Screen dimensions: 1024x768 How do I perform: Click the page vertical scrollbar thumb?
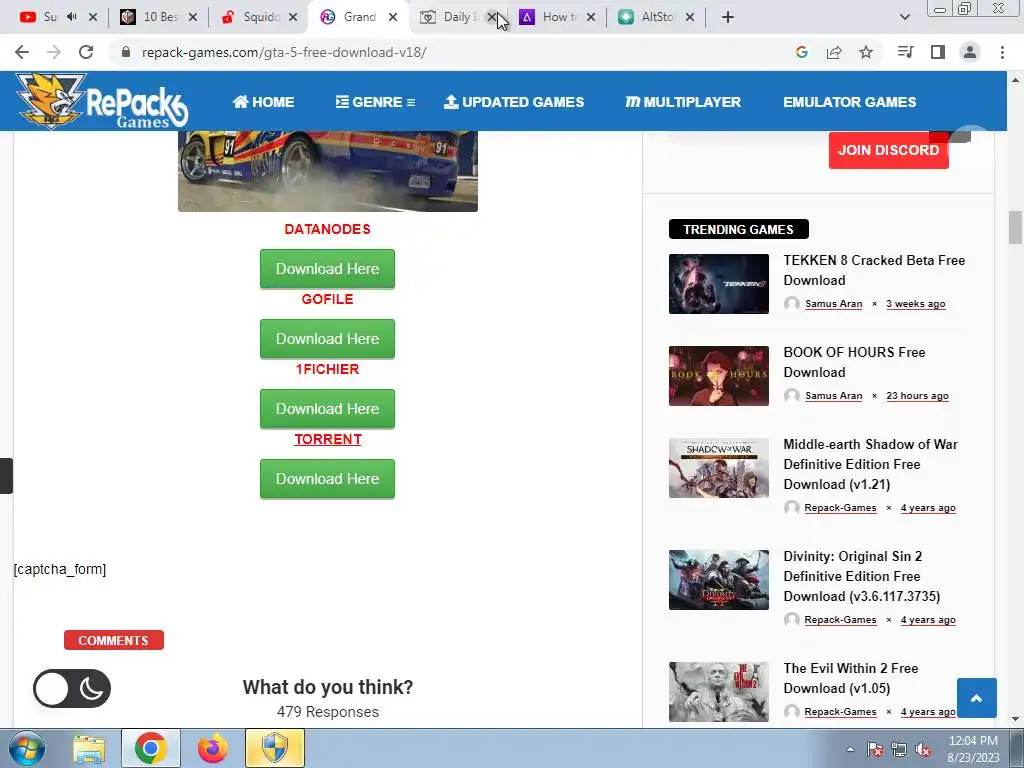pos(1015,227)
